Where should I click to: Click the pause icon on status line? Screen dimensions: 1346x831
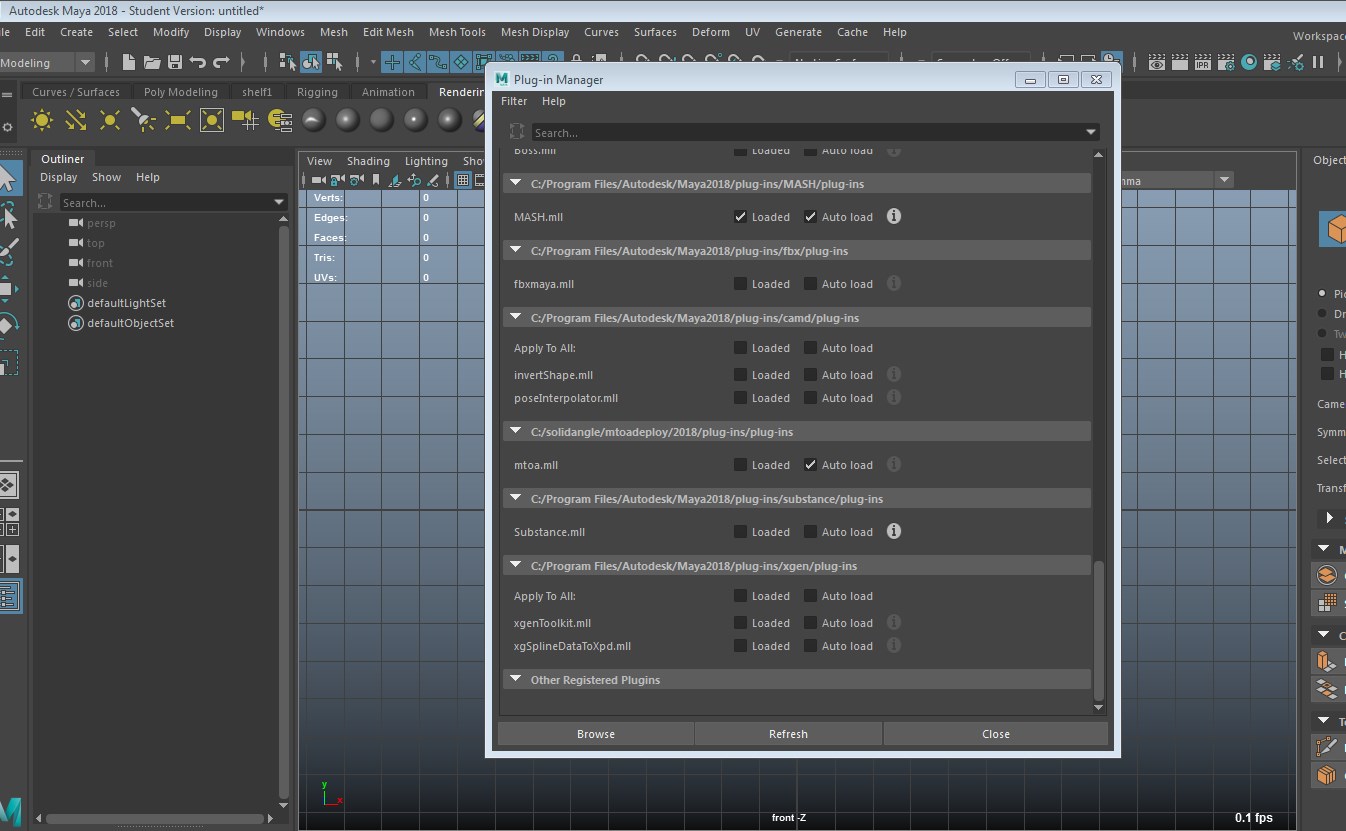tap(1318, 62)
